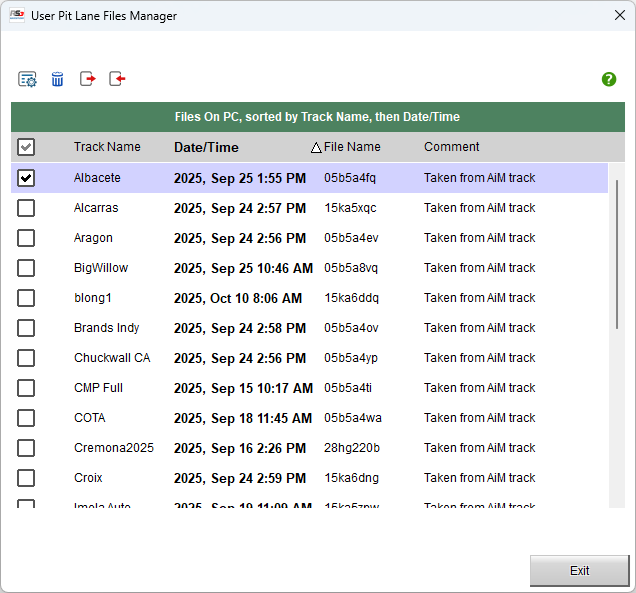Sort by the Track Name column header
The image size is (636, 593).
107,147
